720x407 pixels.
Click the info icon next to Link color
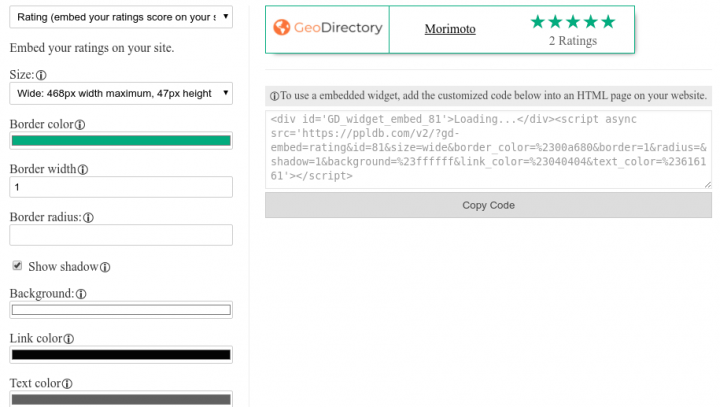(x=68, y=339)
